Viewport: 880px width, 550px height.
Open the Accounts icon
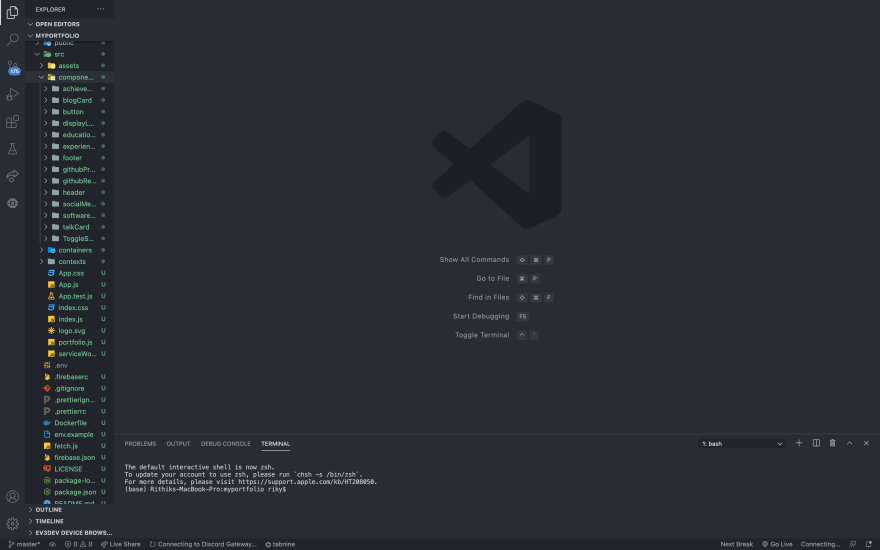[12, 497]
